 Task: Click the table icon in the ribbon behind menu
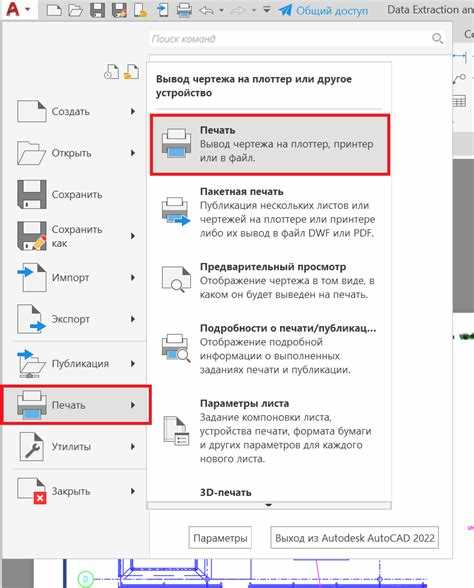[459, 101]
